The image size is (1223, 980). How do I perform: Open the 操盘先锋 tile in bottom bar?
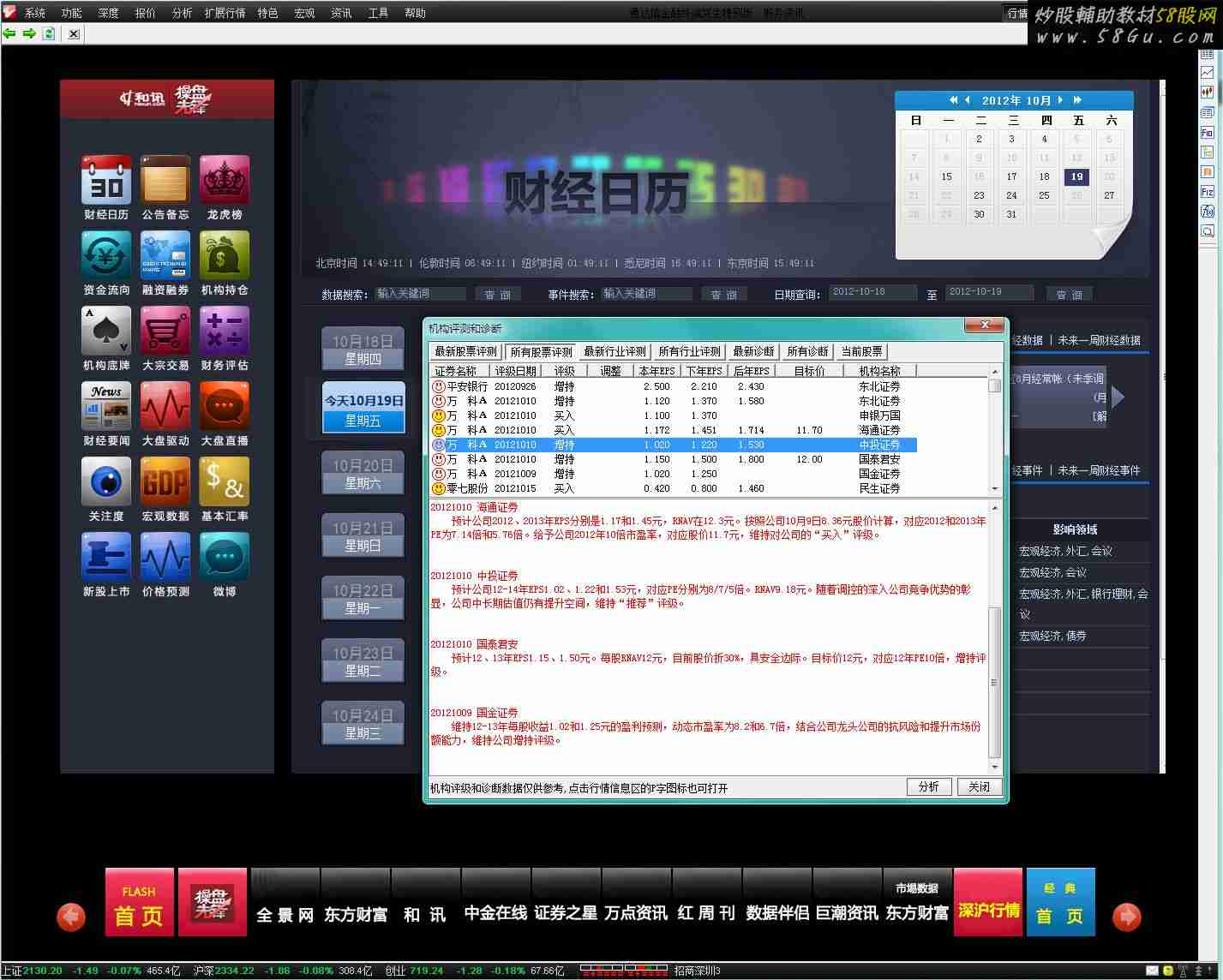tap(212, 902)
